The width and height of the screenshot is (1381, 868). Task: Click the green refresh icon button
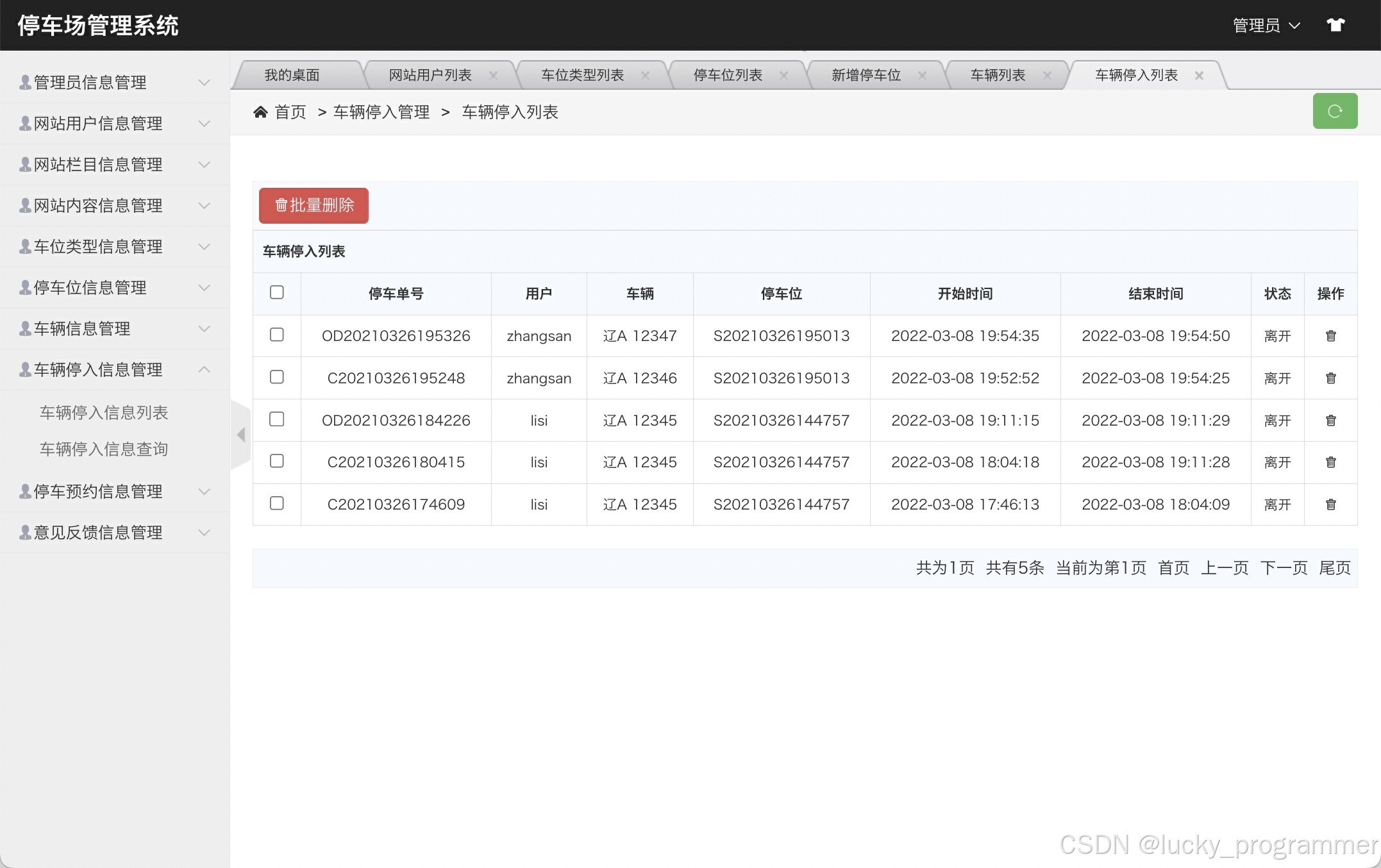coord(1335,111)
